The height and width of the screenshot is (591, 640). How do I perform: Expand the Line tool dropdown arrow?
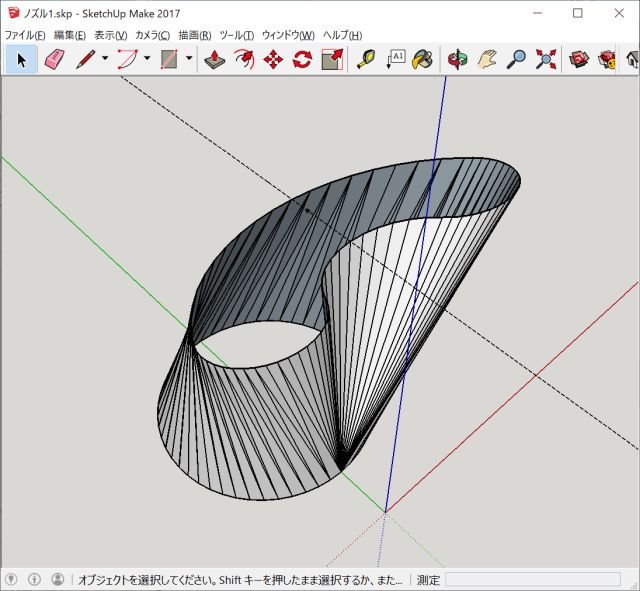(x=104, y=60)
